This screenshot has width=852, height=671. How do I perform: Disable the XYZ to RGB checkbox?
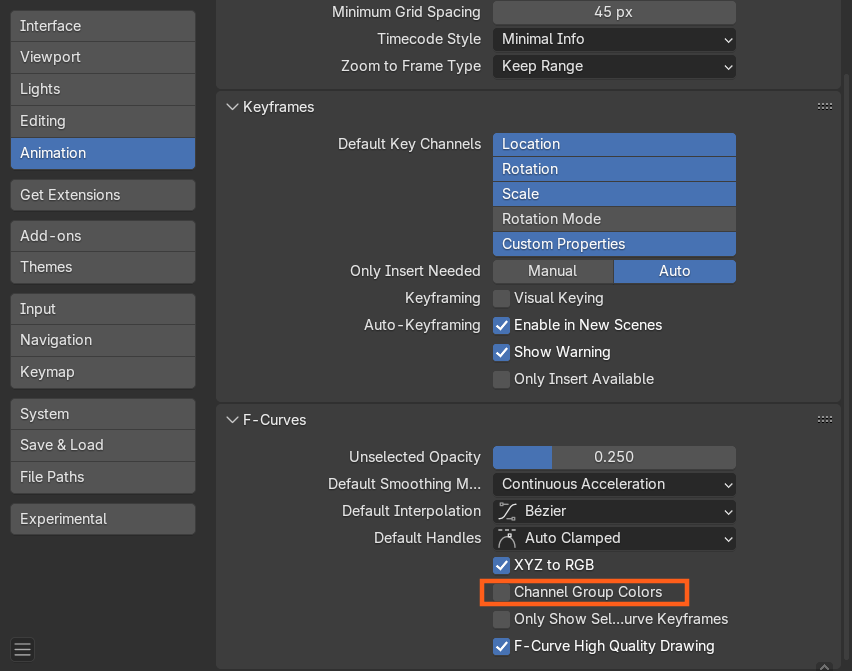tap(502, 565)
